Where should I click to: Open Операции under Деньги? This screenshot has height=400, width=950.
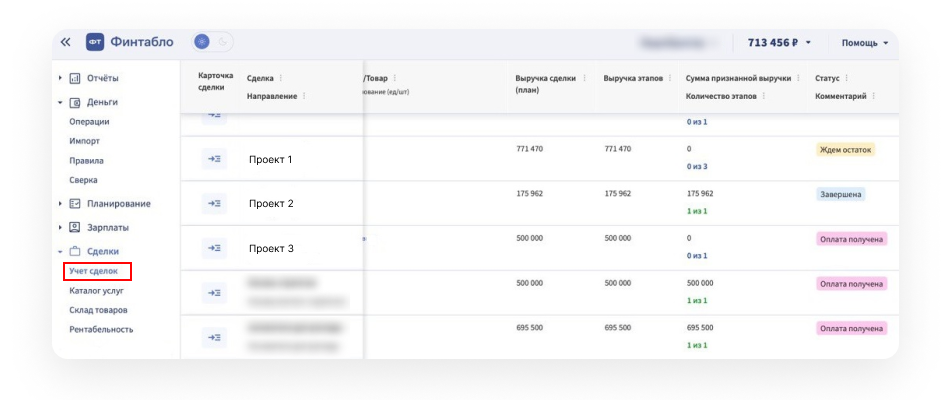click(89, 122)
